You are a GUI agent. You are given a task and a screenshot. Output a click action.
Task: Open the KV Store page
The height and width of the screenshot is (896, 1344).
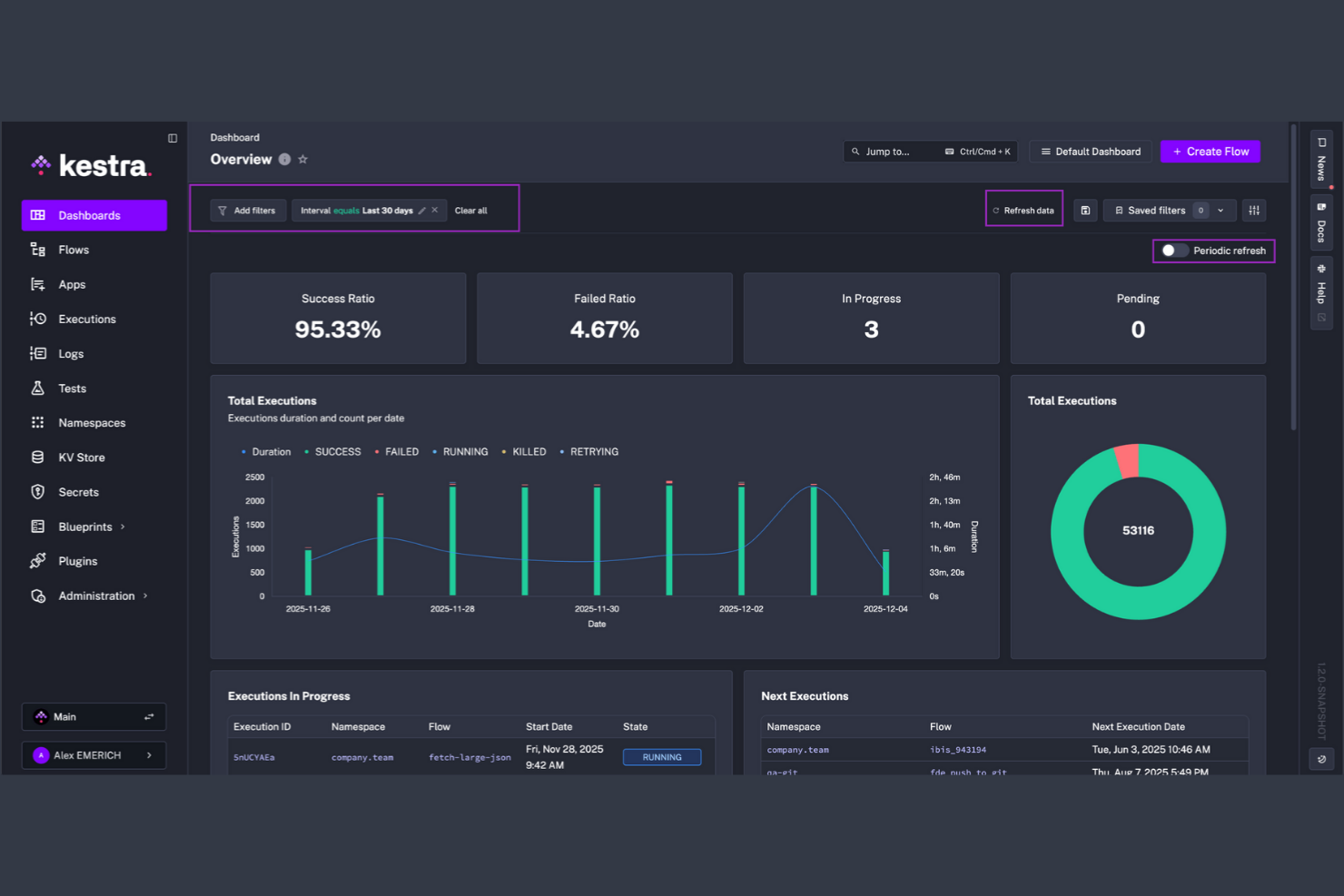coord(80,457)
